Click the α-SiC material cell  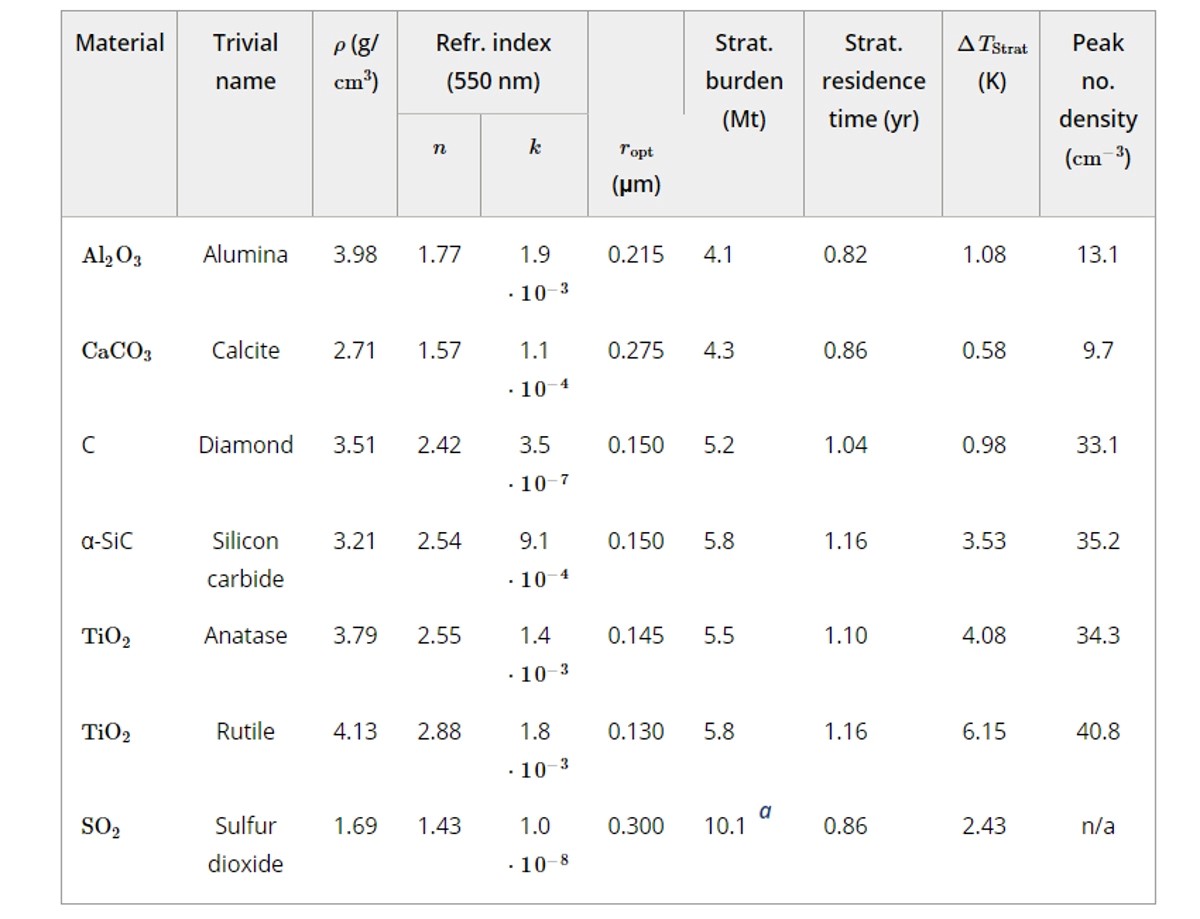(106, 541)
